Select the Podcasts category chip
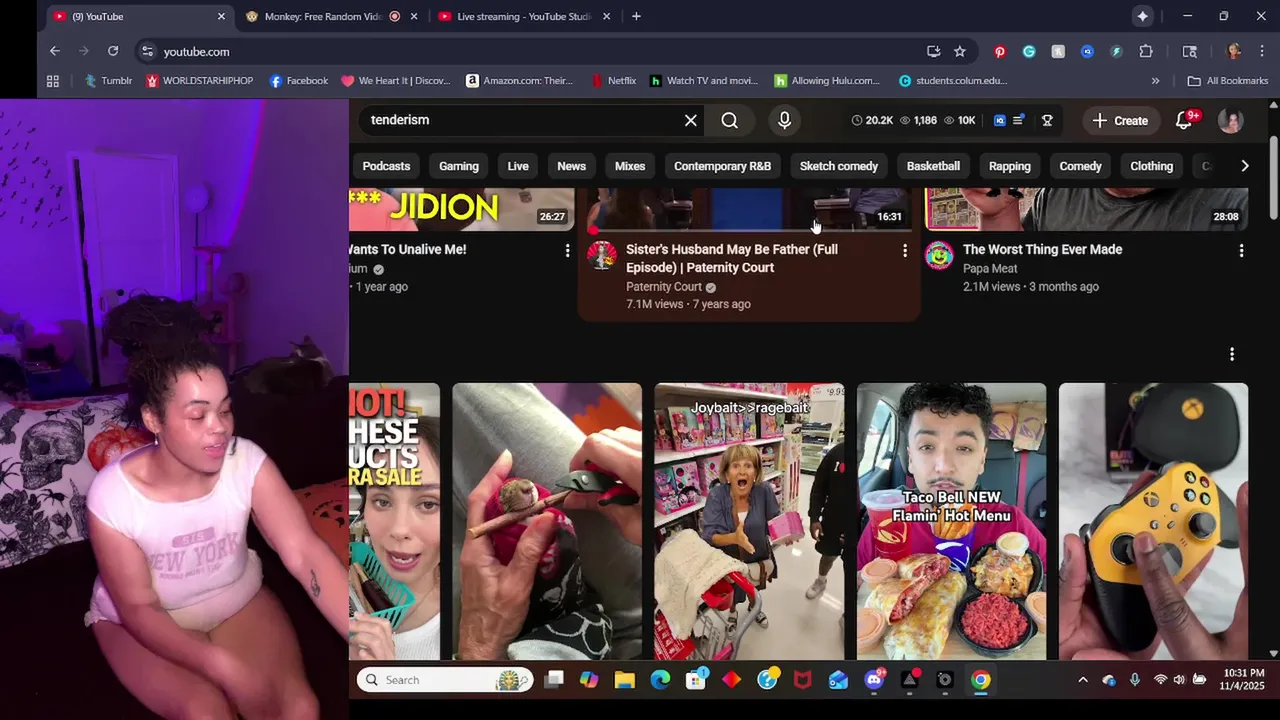 [386, 166]
